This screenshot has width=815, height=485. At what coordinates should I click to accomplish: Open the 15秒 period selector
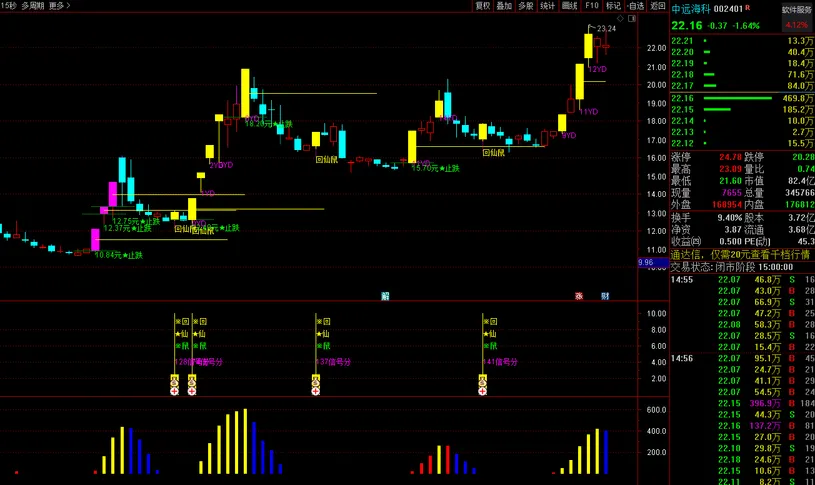[9, 6]
